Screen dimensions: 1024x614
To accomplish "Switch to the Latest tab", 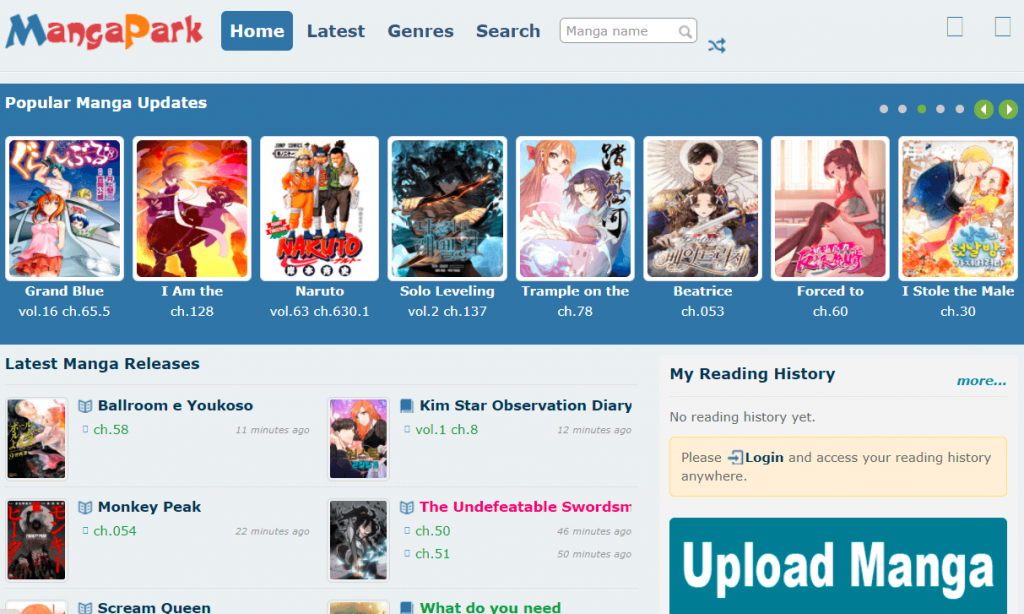I will pos(336,31).
